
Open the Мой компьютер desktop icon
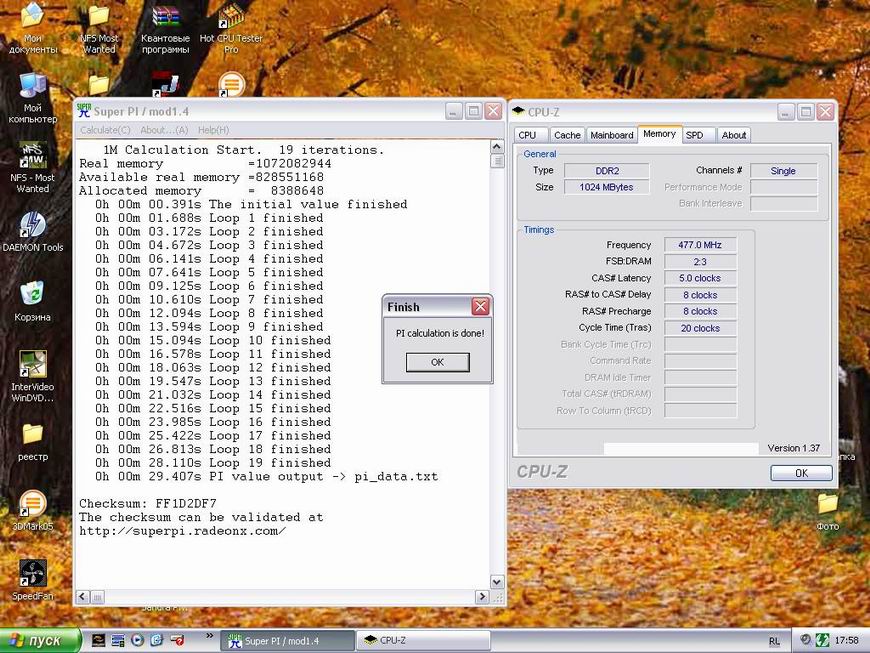pyautogui.click(x=32, y=86)
